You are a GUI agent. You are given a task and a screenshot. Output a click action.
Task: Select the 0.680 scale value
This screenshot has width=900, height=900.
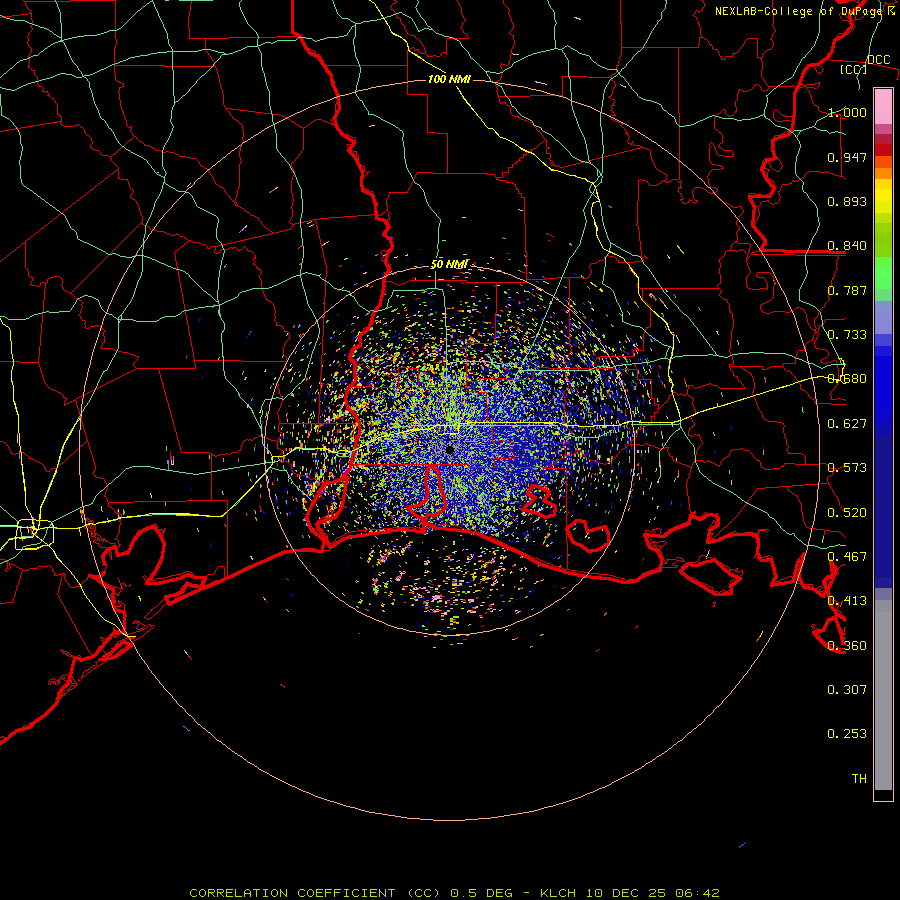click(x=847, y=379)
